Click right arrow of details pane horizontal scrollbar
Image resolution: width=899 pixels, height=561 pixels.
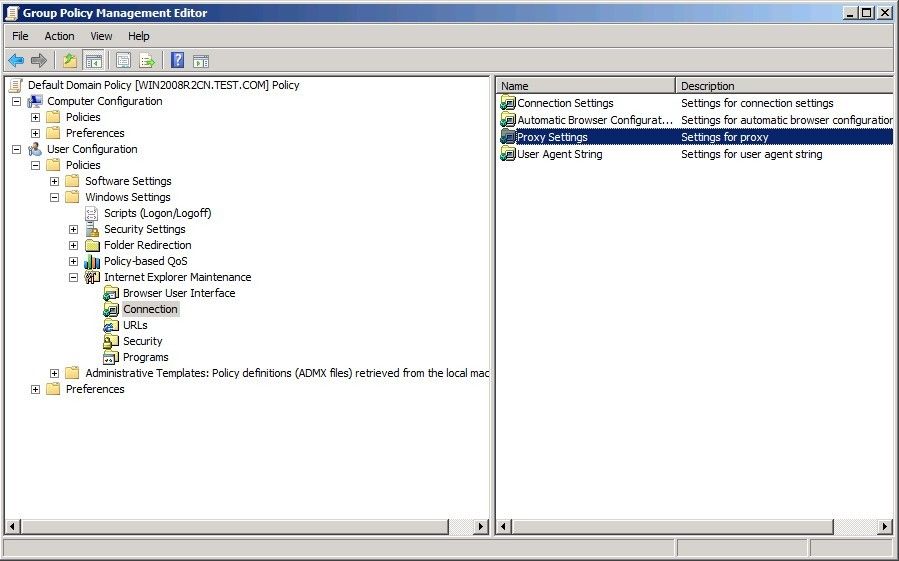click(x=886, y=526)
